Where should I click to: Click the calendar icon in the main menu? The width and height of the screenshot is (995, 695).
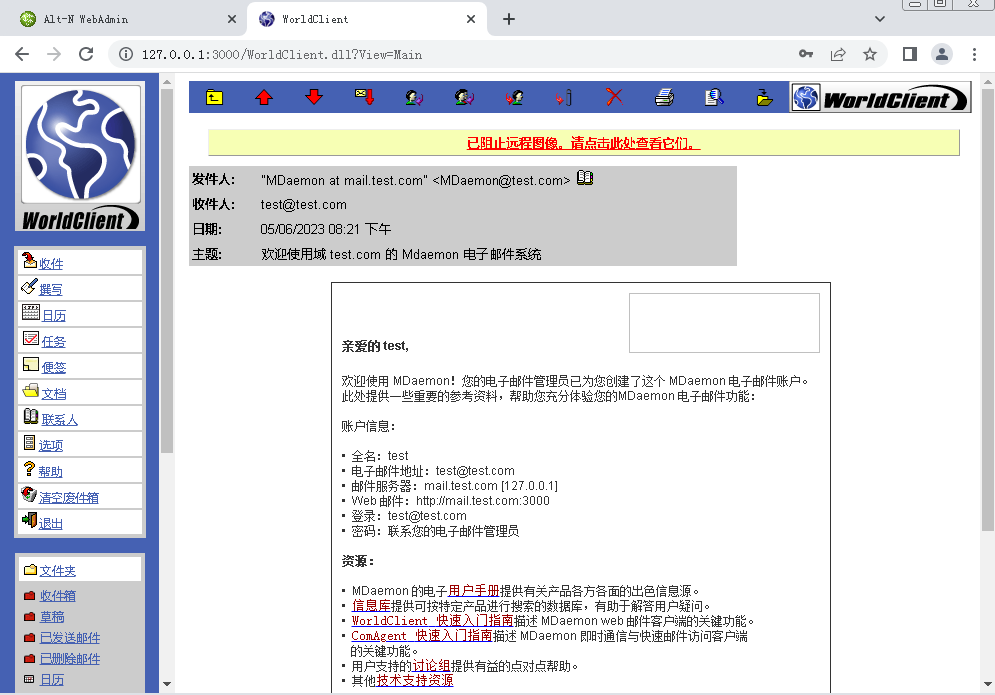click(x=30, y=312)
